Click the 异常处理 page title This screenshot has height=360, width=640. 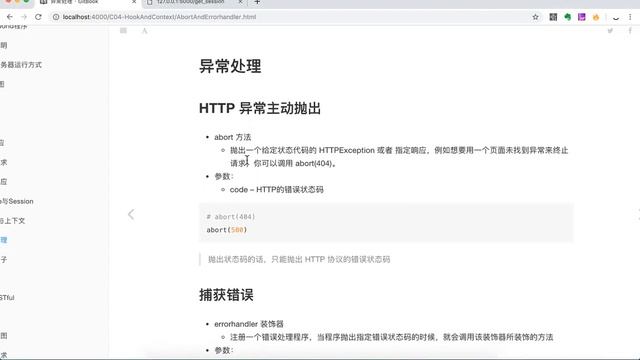[230, 66]
